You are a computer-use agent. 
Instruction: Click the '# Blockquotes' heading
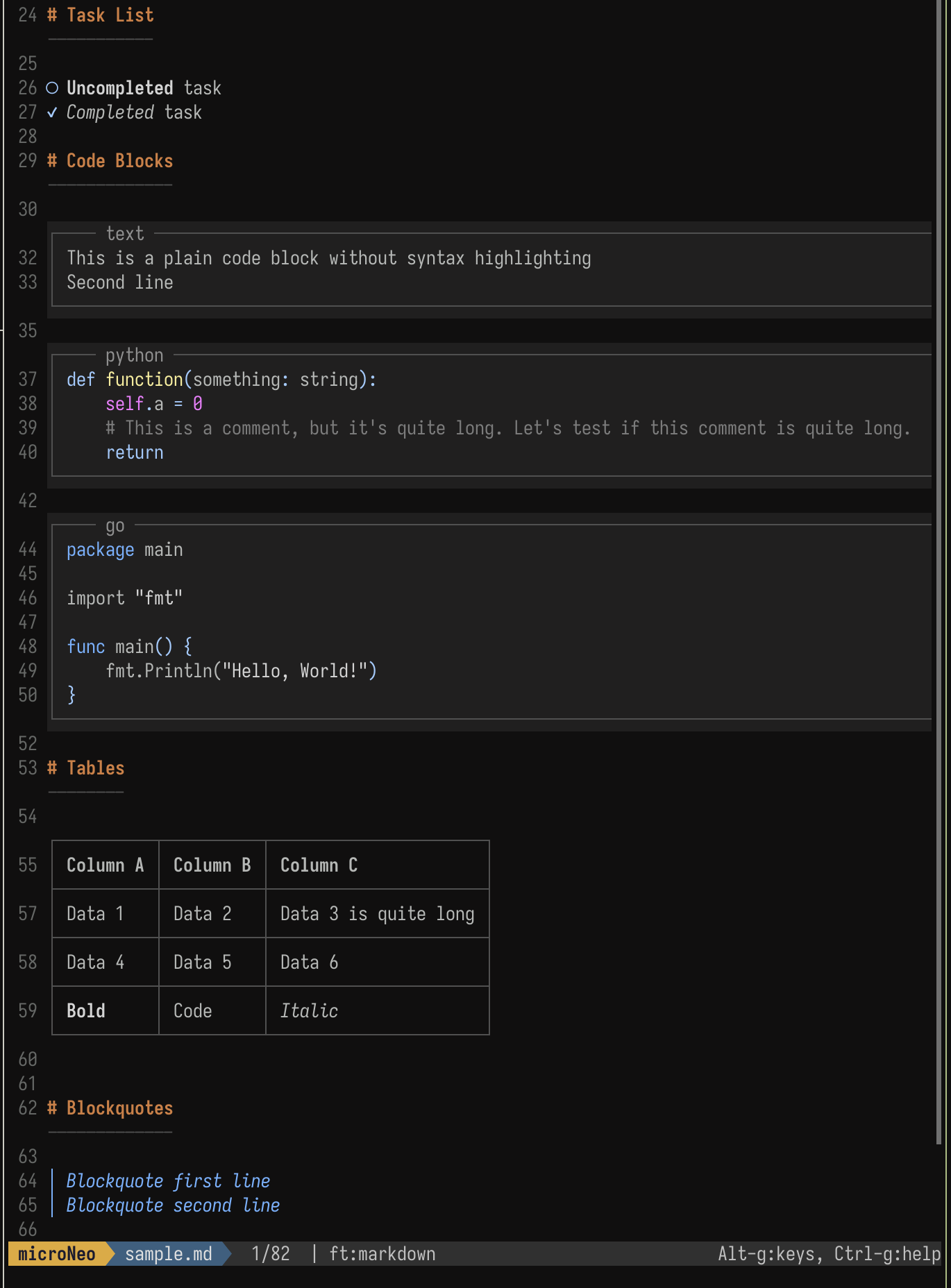(110, 1108)
